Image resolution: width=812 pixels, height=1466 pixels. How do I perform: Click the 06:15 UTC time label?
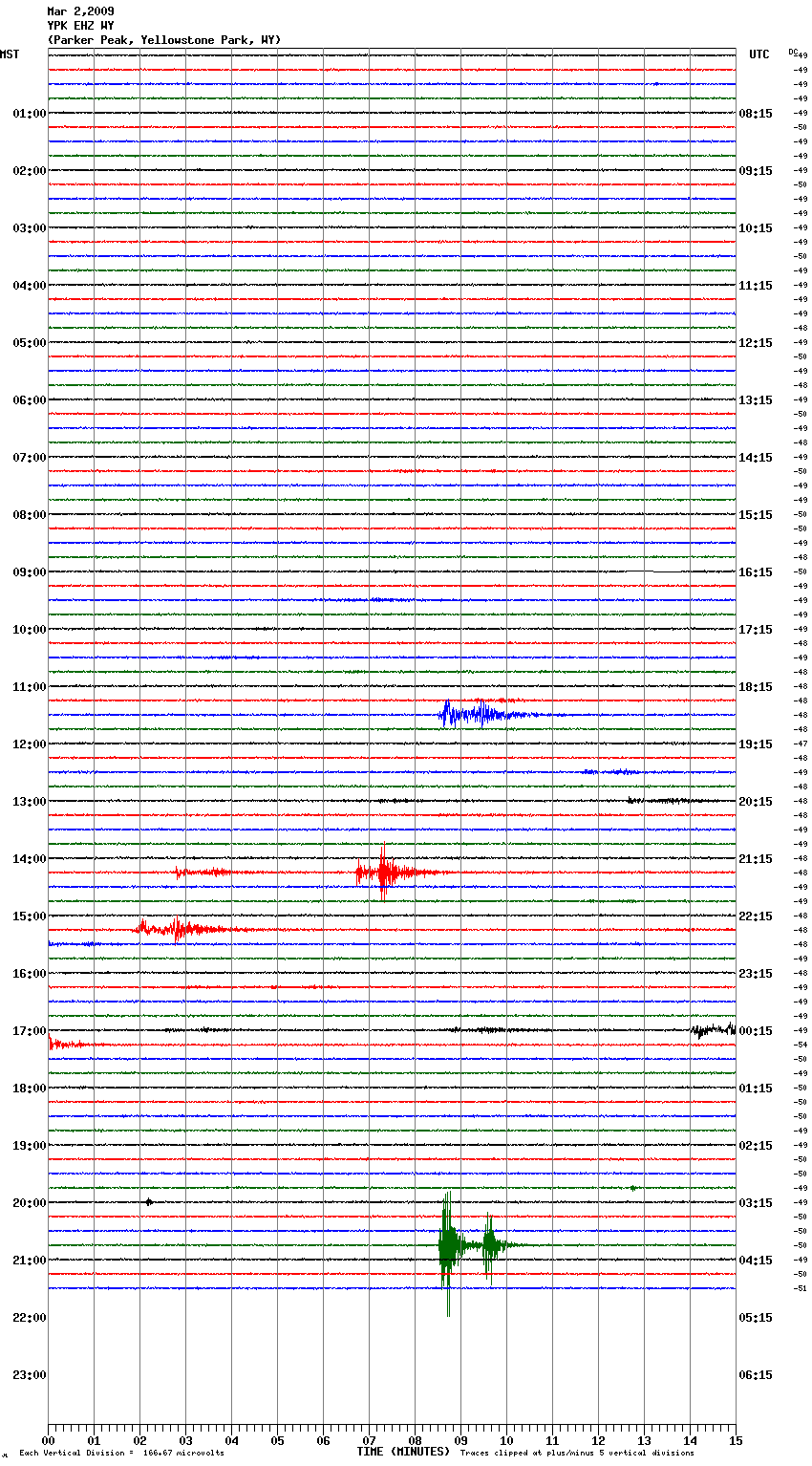point(756,1375)
